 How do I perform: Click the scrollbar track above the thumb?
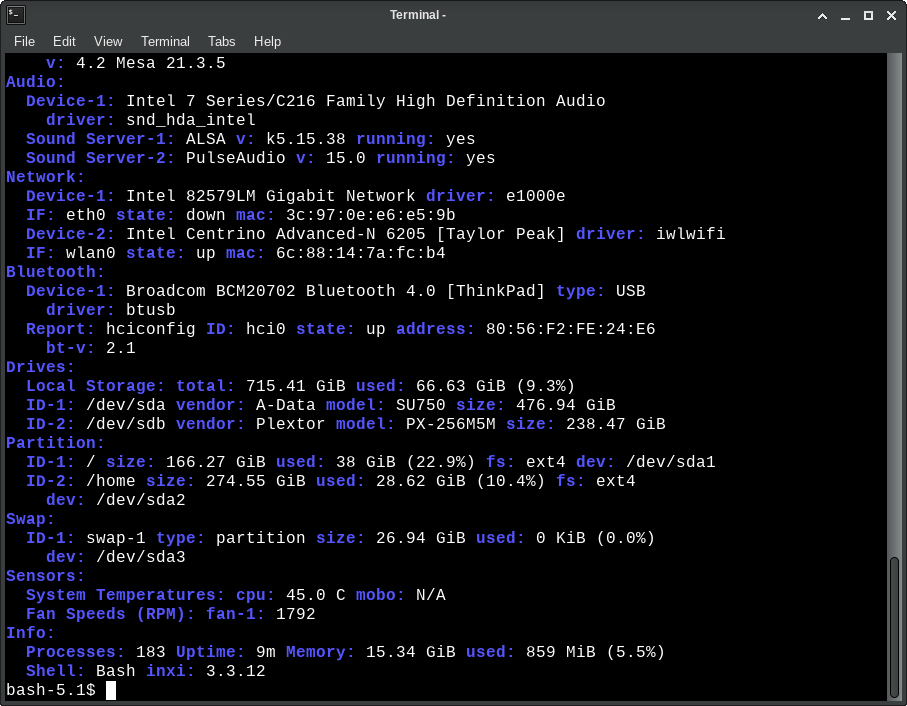tap(894, 300)
